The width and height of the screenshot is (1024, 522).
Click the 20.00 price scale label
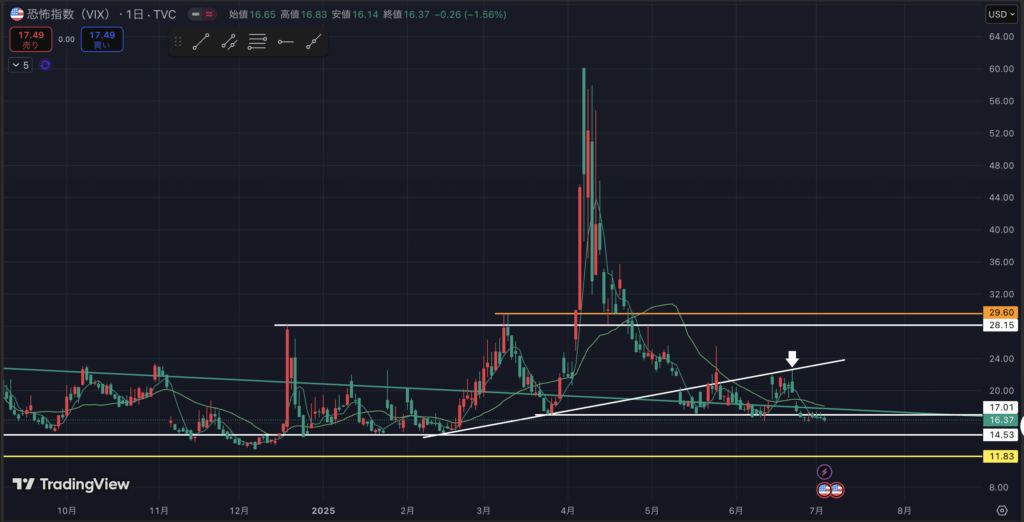[x=1002, y=391]
